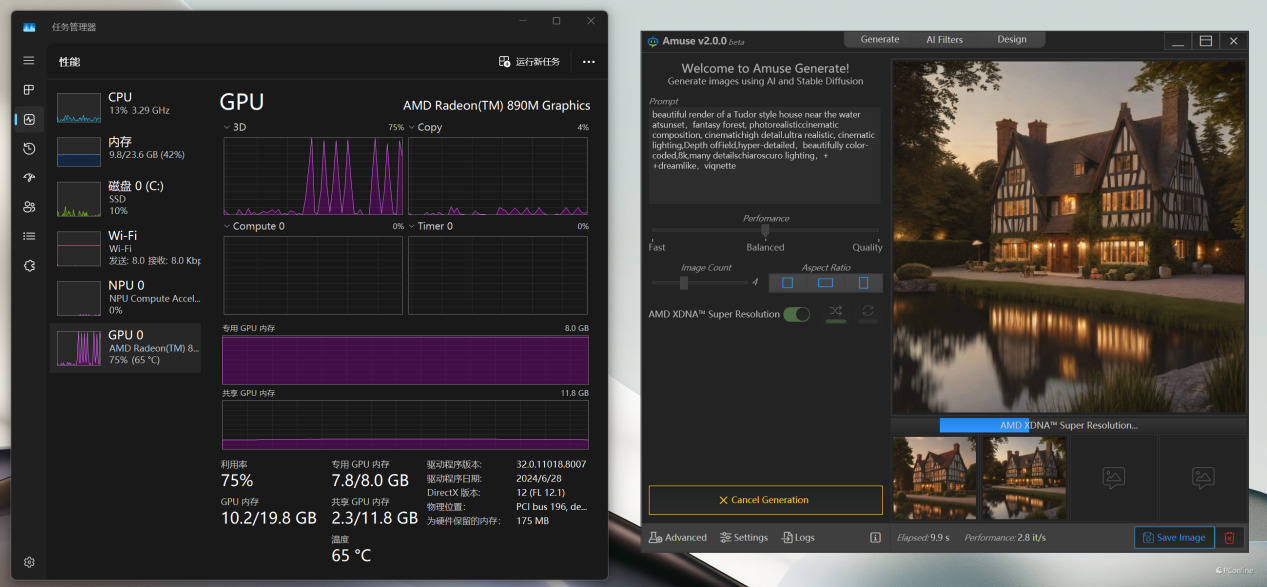Screen dimensions: 1267x587
Task: Minimize the Amuse window
Action: point(1178,41)
